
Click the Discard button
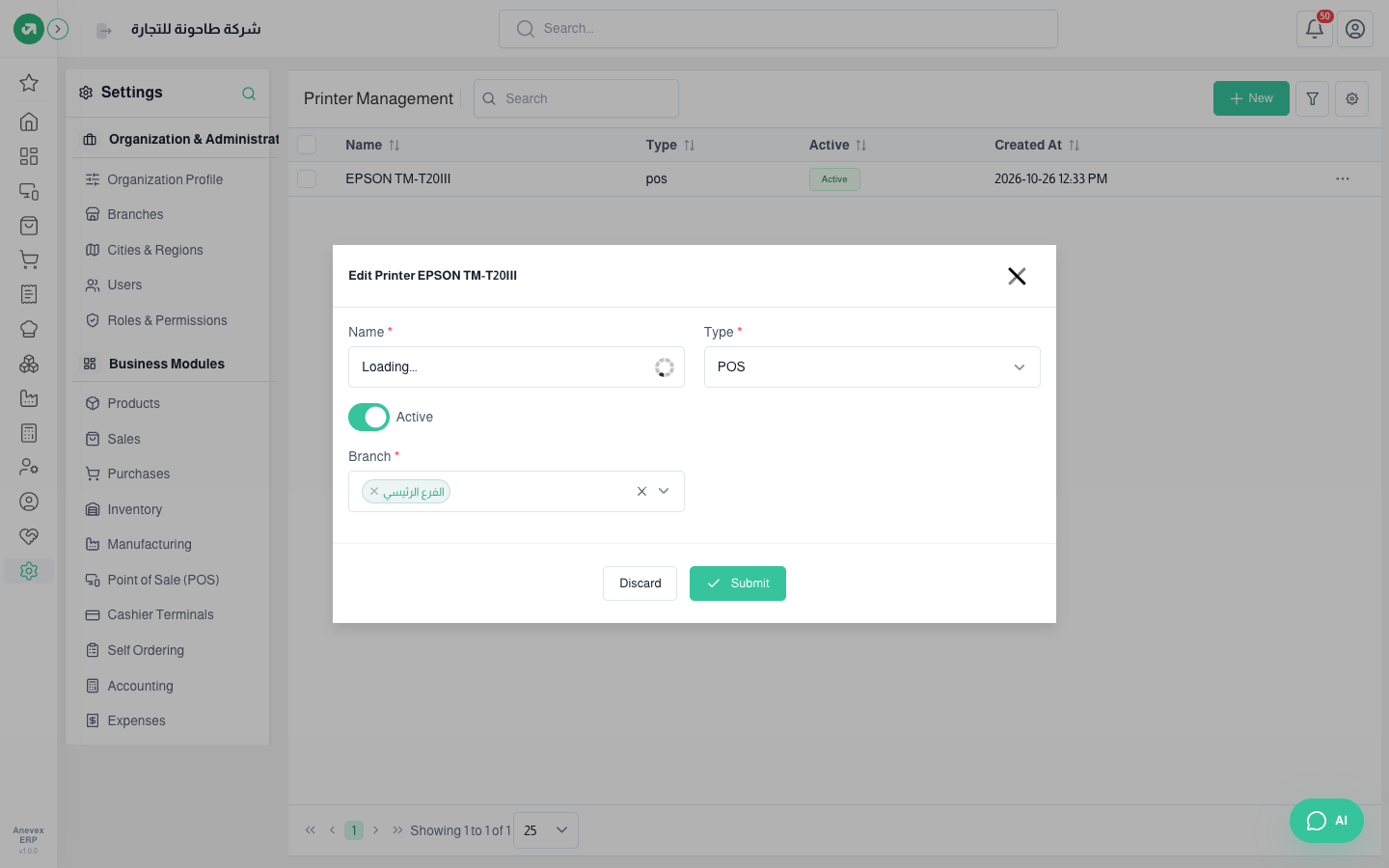pyautogui.click(x=640, y=583)
